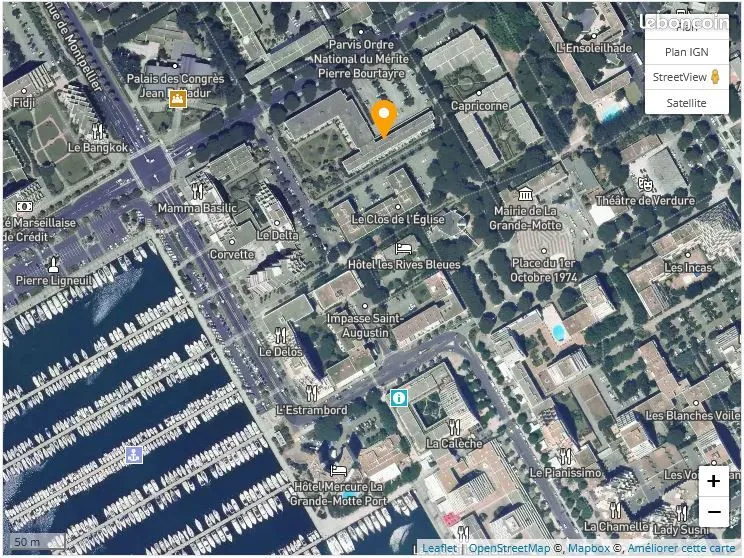Zoom out with the minus button
The width and height of the screenshot is (744, 558).
point(713,512)
